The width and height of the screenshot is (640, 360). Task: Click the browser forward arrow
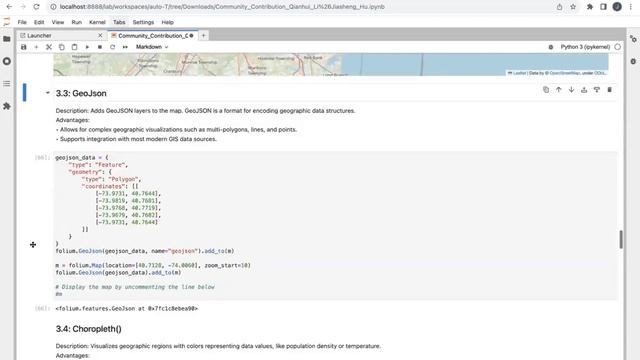tap(23, 7)
